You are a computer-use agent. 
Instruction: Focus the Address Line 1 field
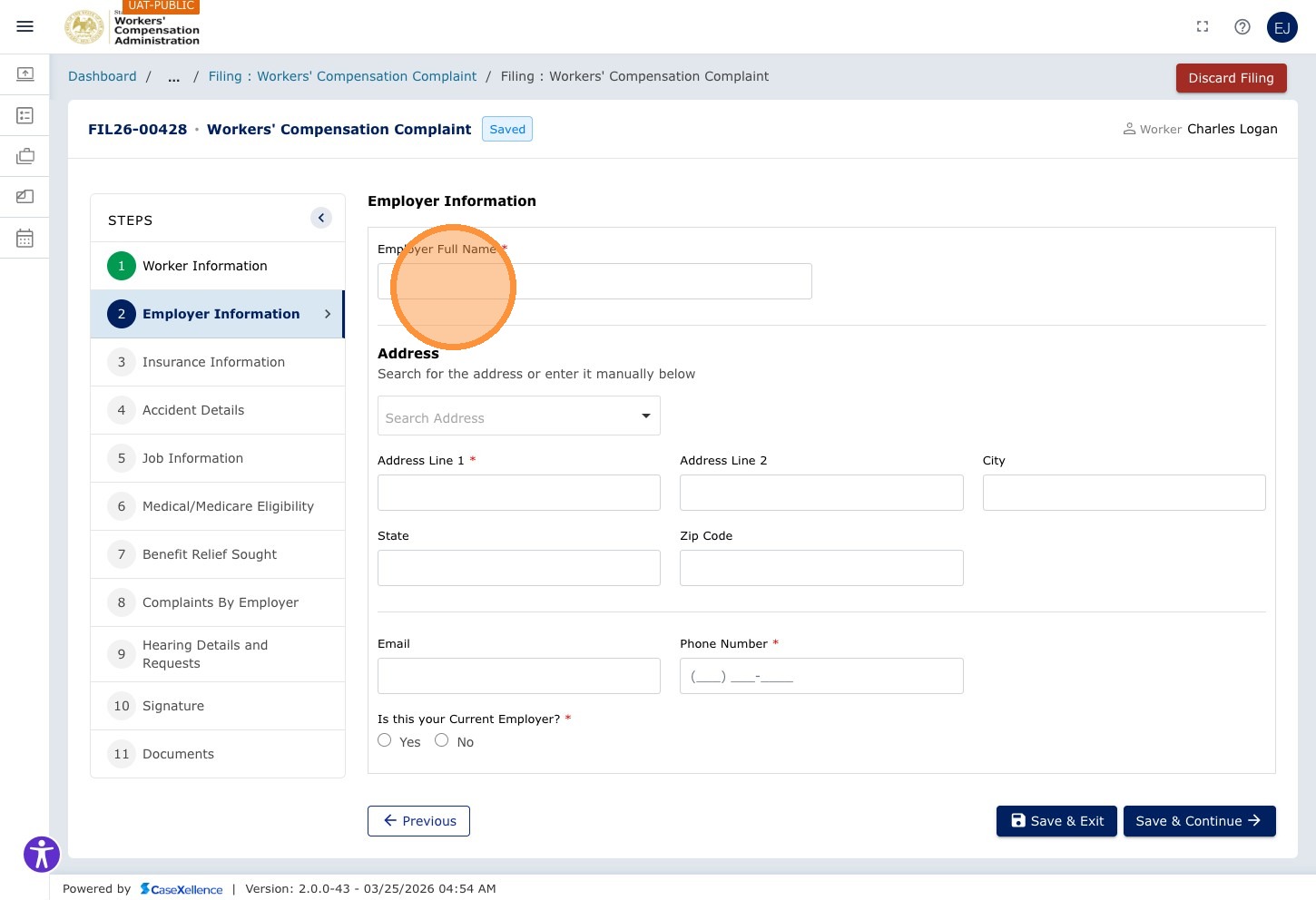tap(519, 493)
